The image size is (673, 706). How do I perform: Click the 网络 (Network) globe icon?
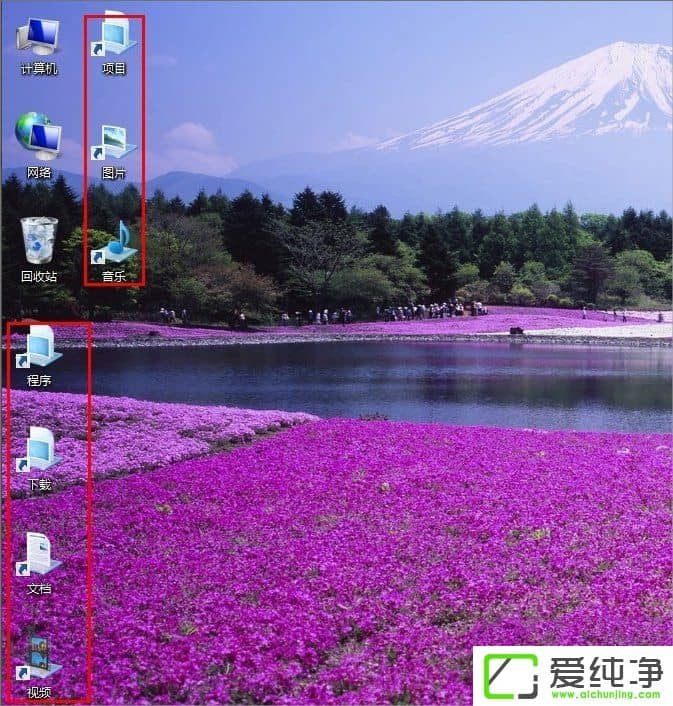tap(39, 138)
